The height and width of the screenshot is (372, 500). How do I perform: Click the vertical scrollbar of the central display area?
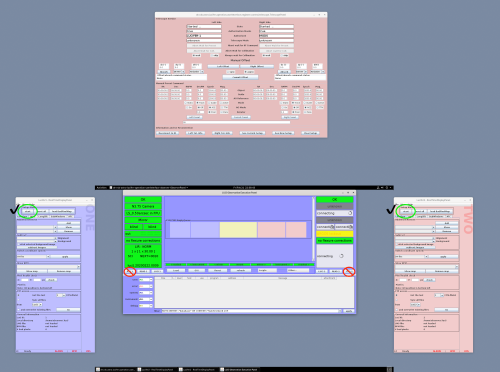point(313,229)
